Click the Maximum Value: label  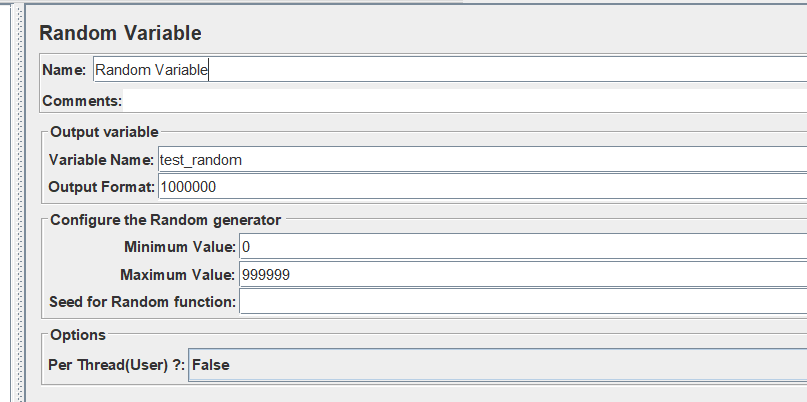[x=178, y=275]
